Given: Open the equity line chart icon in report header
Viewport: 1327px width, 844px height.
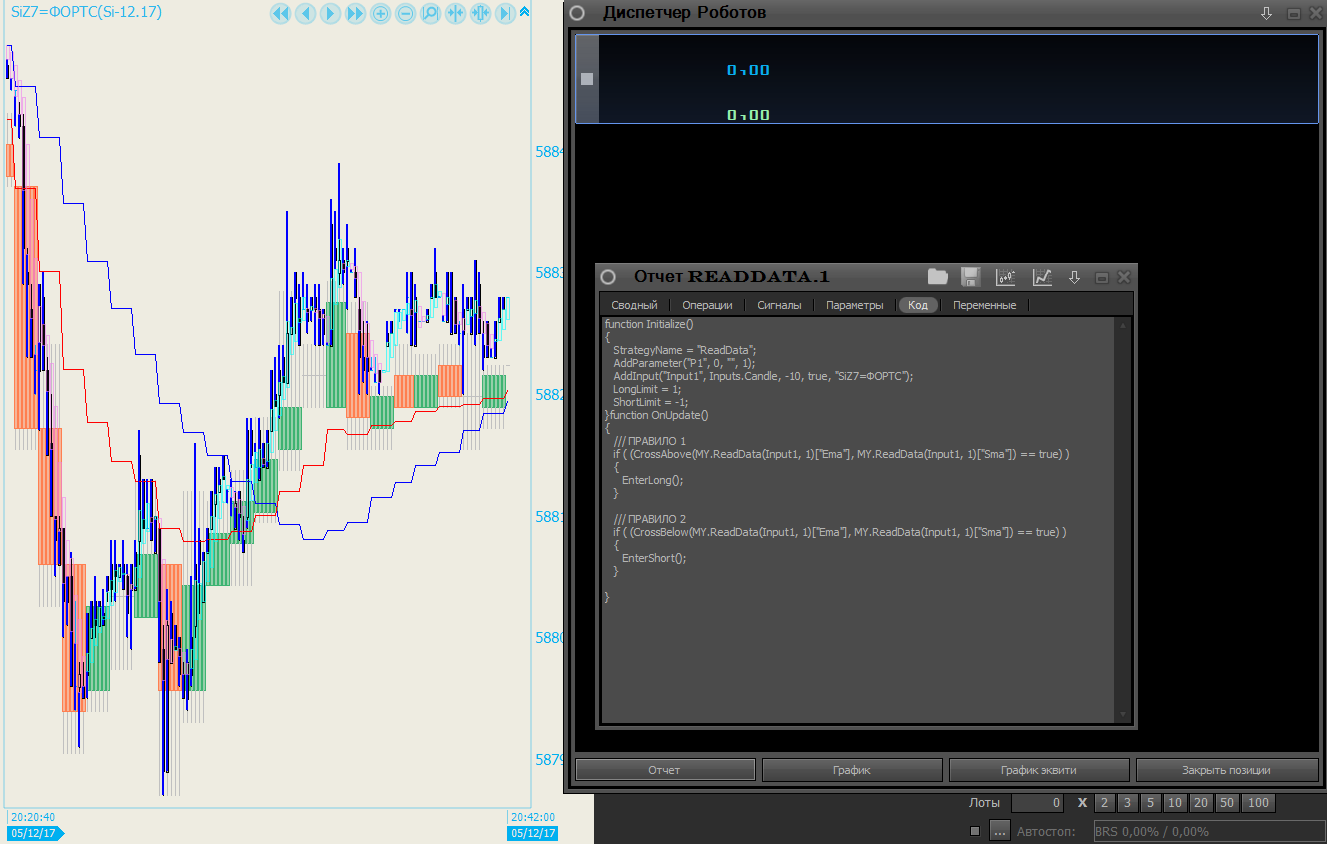Looking at the screenshot, I should (1042, 277).
